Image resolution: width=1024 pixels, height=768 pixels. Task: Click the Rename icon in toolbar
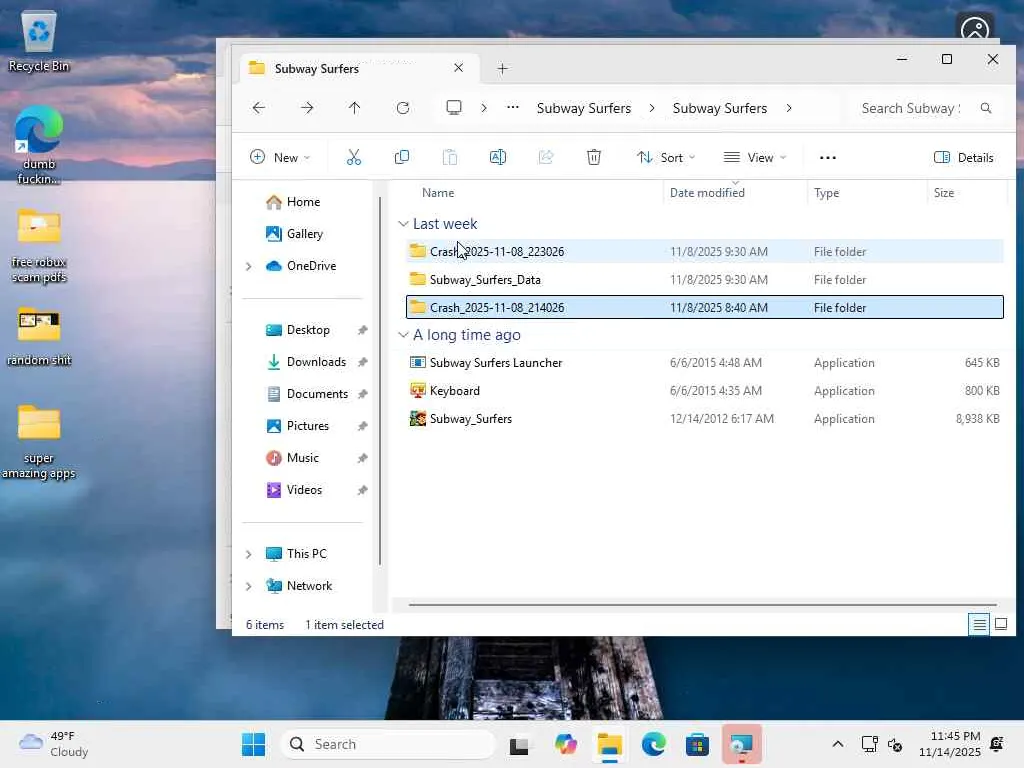(x=498, y=157)
